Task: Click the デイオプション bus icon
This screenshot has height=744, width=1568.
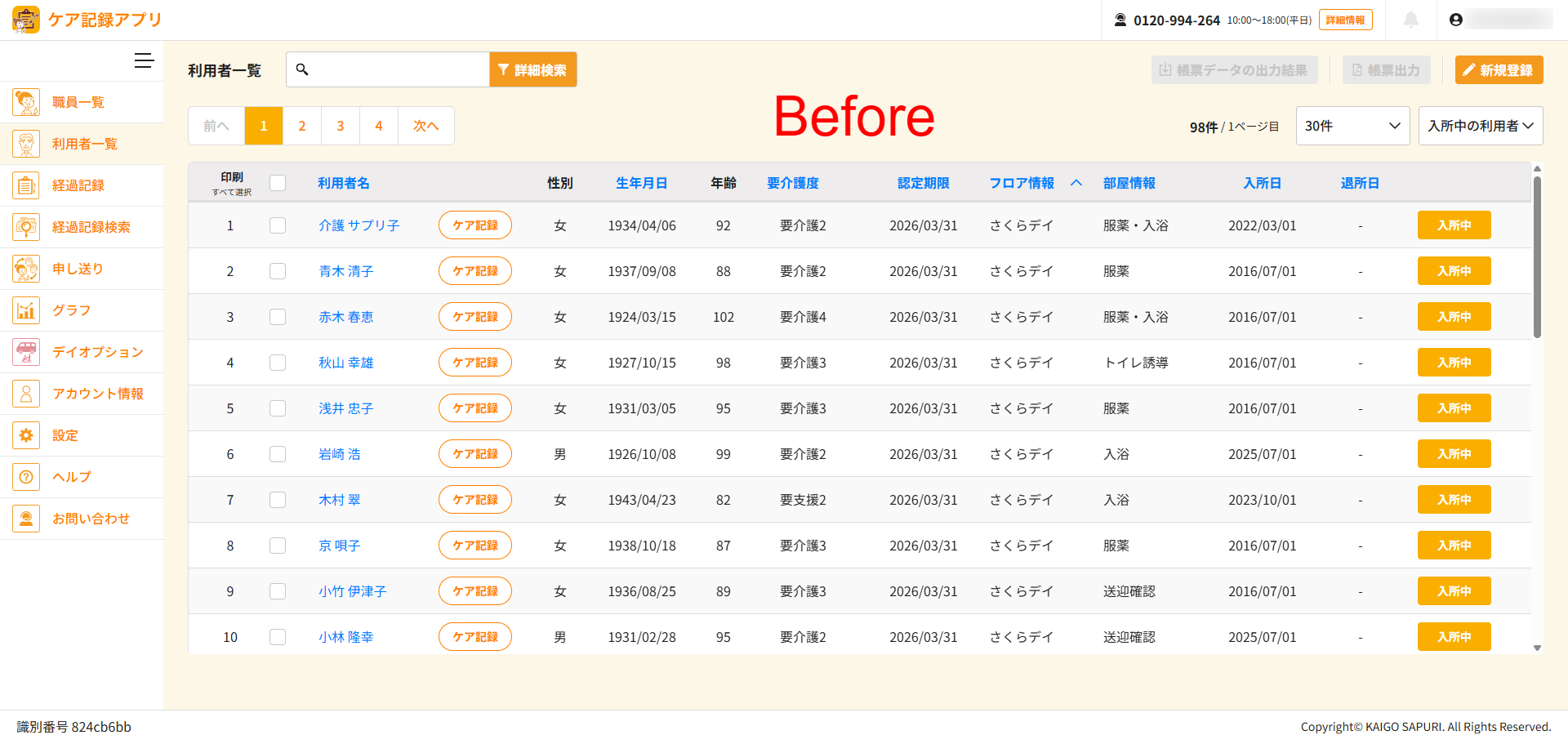Action: (x=26, y=352)
